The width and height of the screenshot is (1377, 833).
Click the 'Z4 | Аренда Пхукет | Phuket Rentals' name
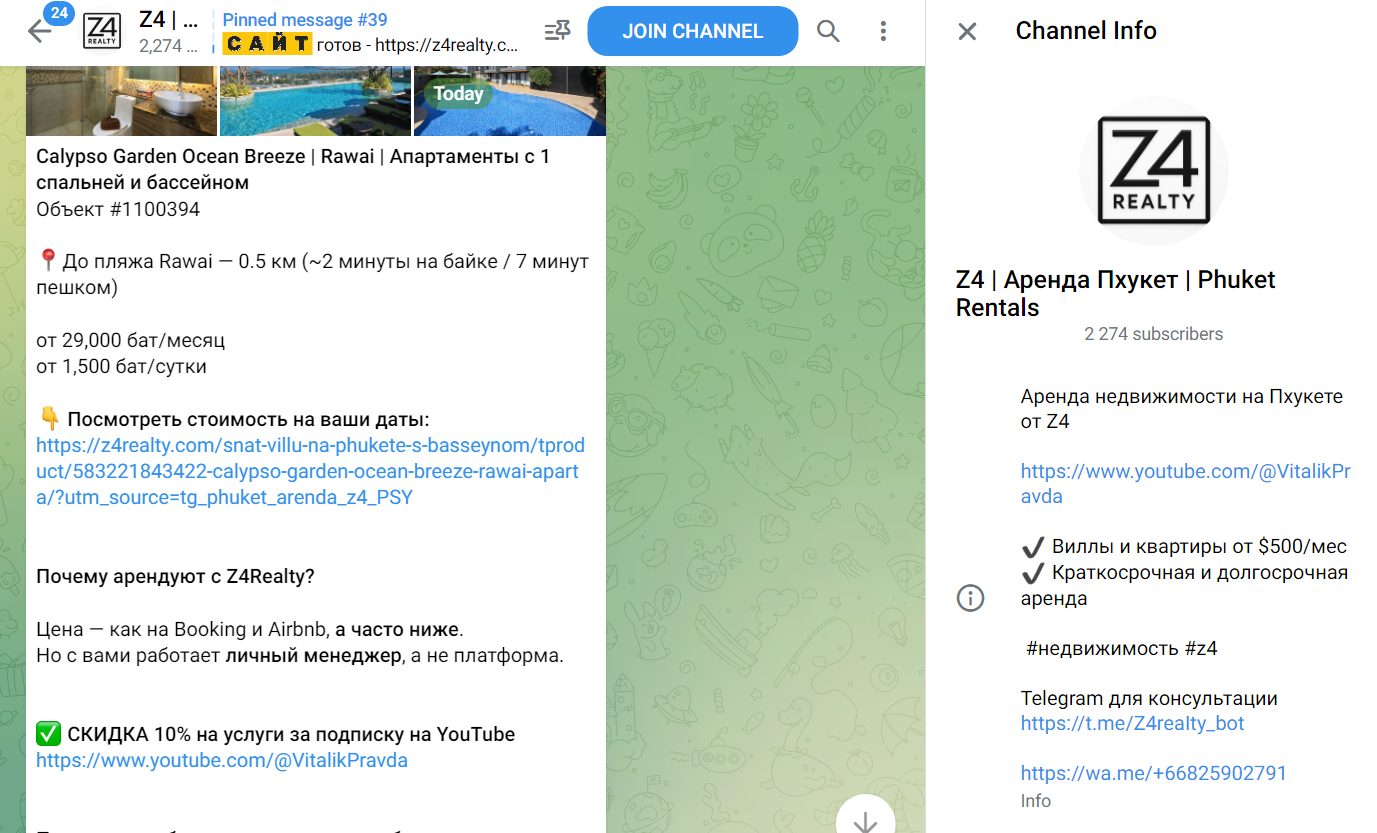tap(1116, 293)
